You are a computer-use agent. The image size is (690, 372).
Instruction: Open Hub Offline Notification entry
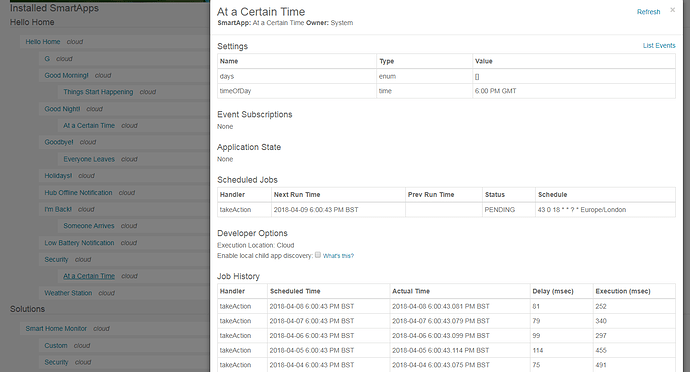(78, 192)
